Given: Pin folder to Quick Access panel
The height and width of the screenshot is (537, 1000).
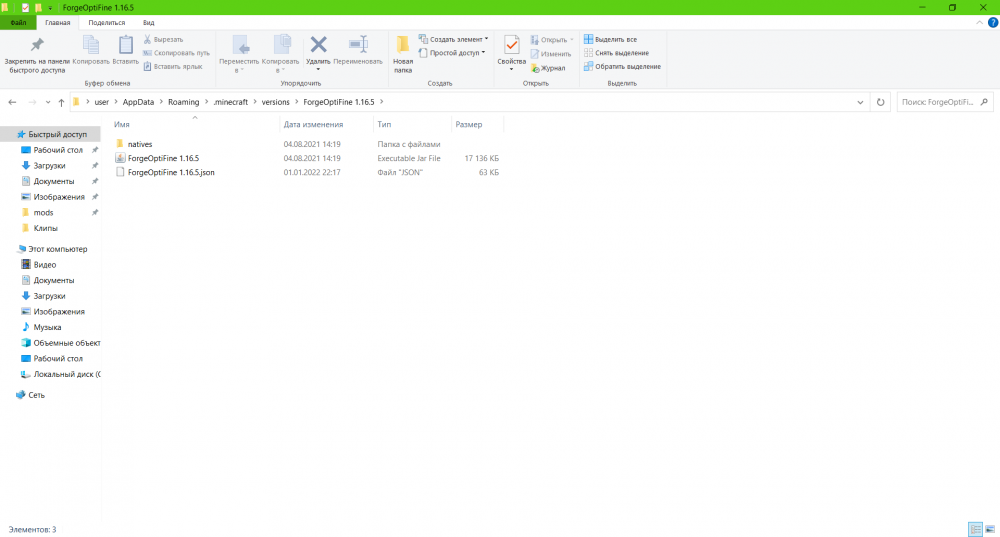Looking at the screenshot, I should pyautogui.click(x=37, y=55).
